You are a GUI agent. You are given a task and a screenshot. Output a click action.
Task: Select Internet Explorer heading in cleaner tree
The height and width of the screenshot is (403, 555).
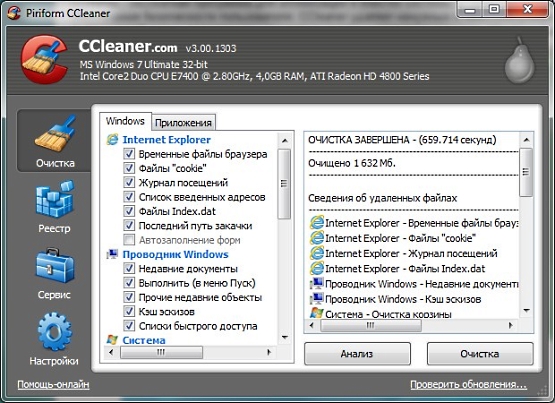[166, 139]
